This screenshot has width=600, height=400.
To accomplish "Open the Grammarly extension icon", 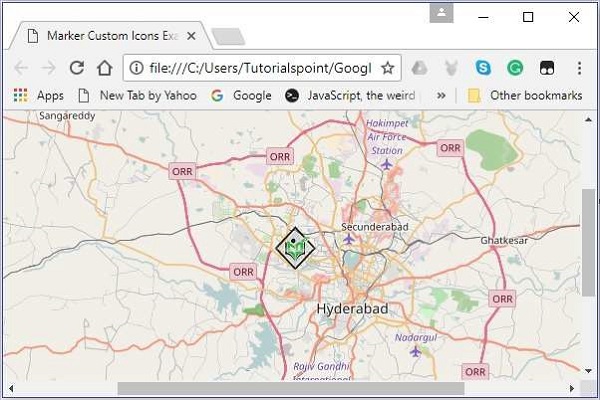I will point(514,68).
